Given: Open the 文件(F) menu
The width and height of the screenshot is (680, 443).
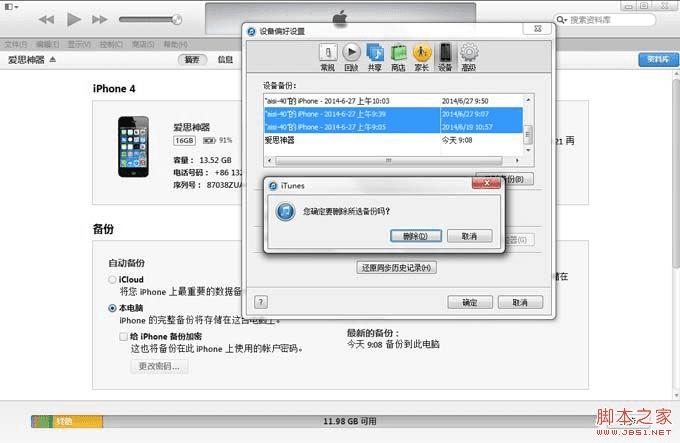Looking at the screenshot, I should 16,44.
